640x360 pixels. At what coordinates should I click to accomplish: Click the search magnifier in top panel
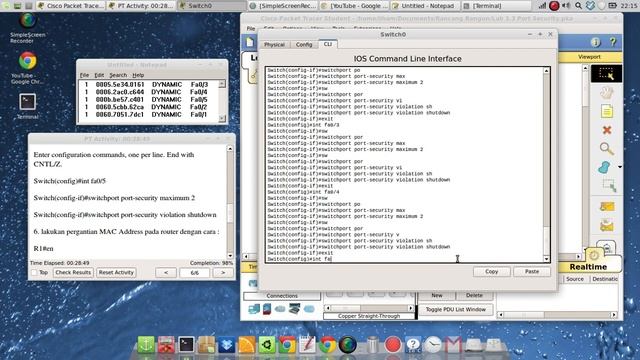[x=578, y=6]
